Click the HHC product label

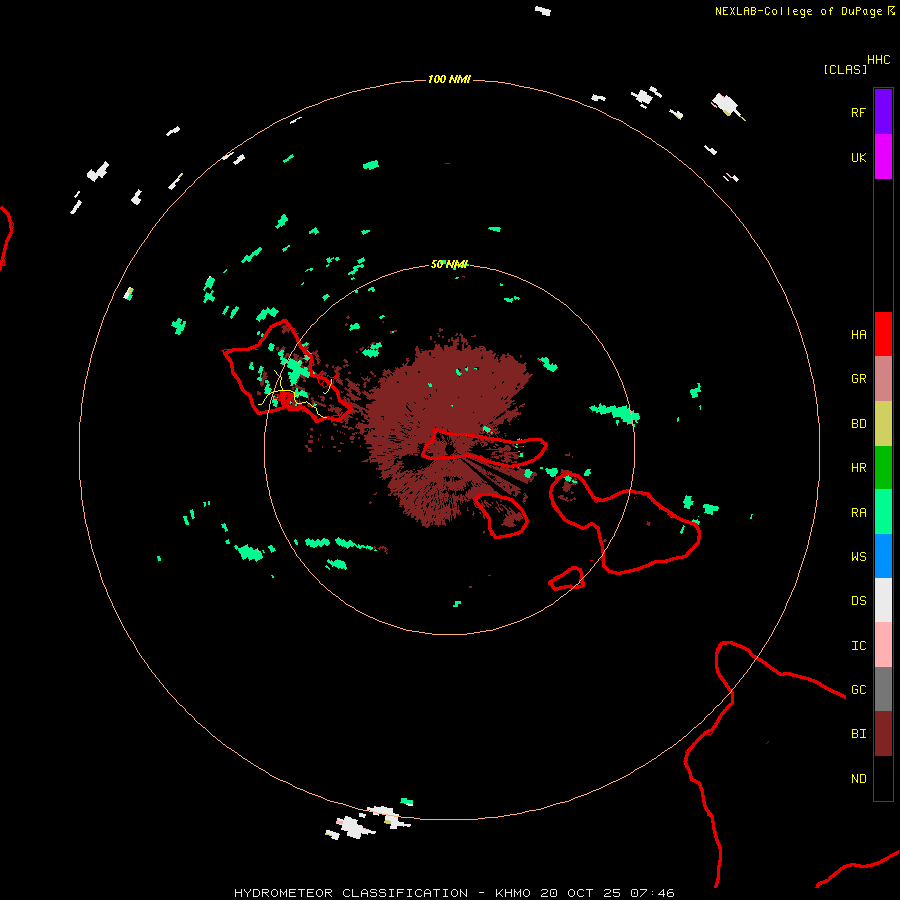pyautogui.click(x=879, y=60)
